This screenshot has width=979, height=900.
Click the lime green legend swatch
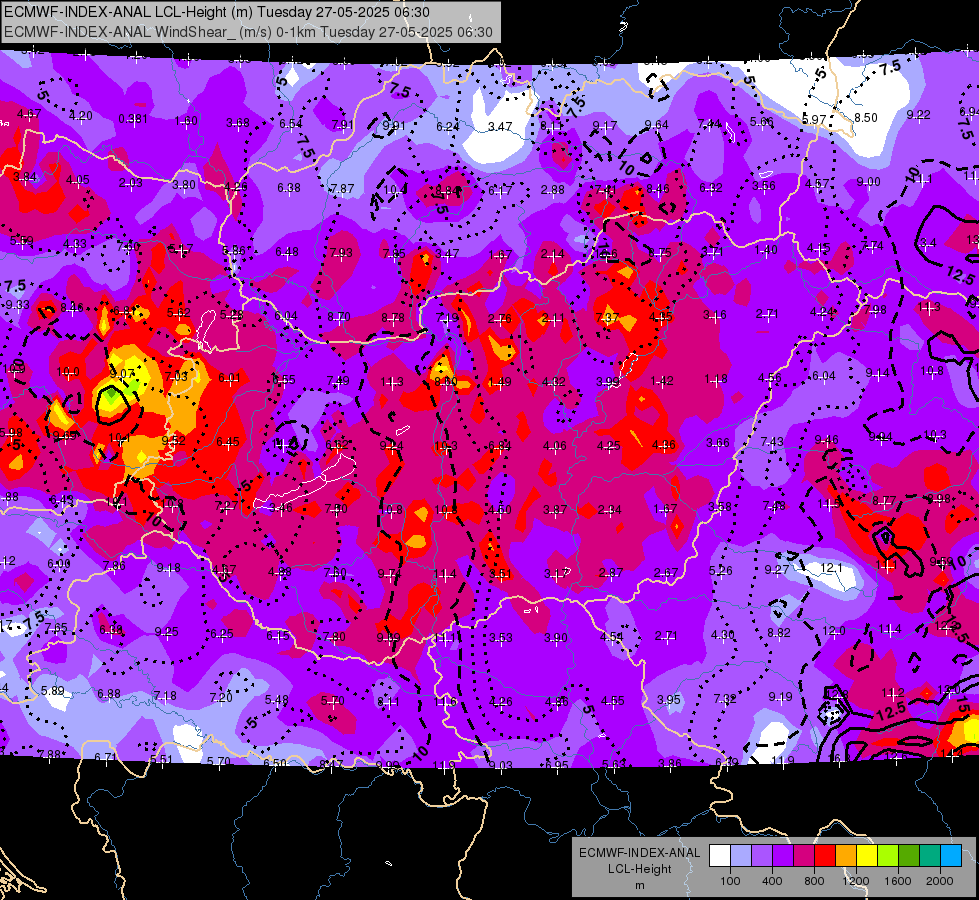[888, 856]
